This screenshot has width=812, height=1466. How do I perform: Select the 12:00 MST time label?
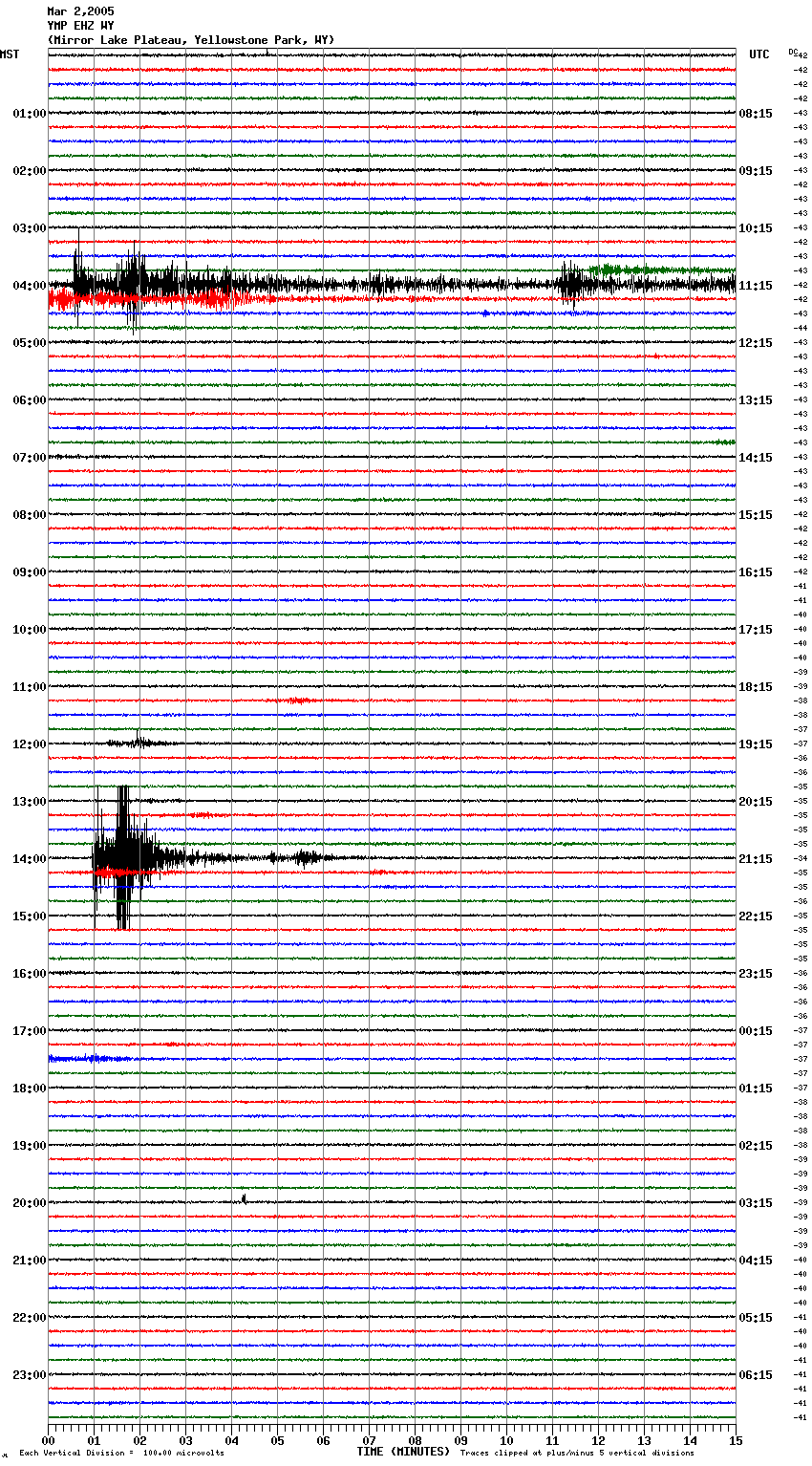point(30,744)
